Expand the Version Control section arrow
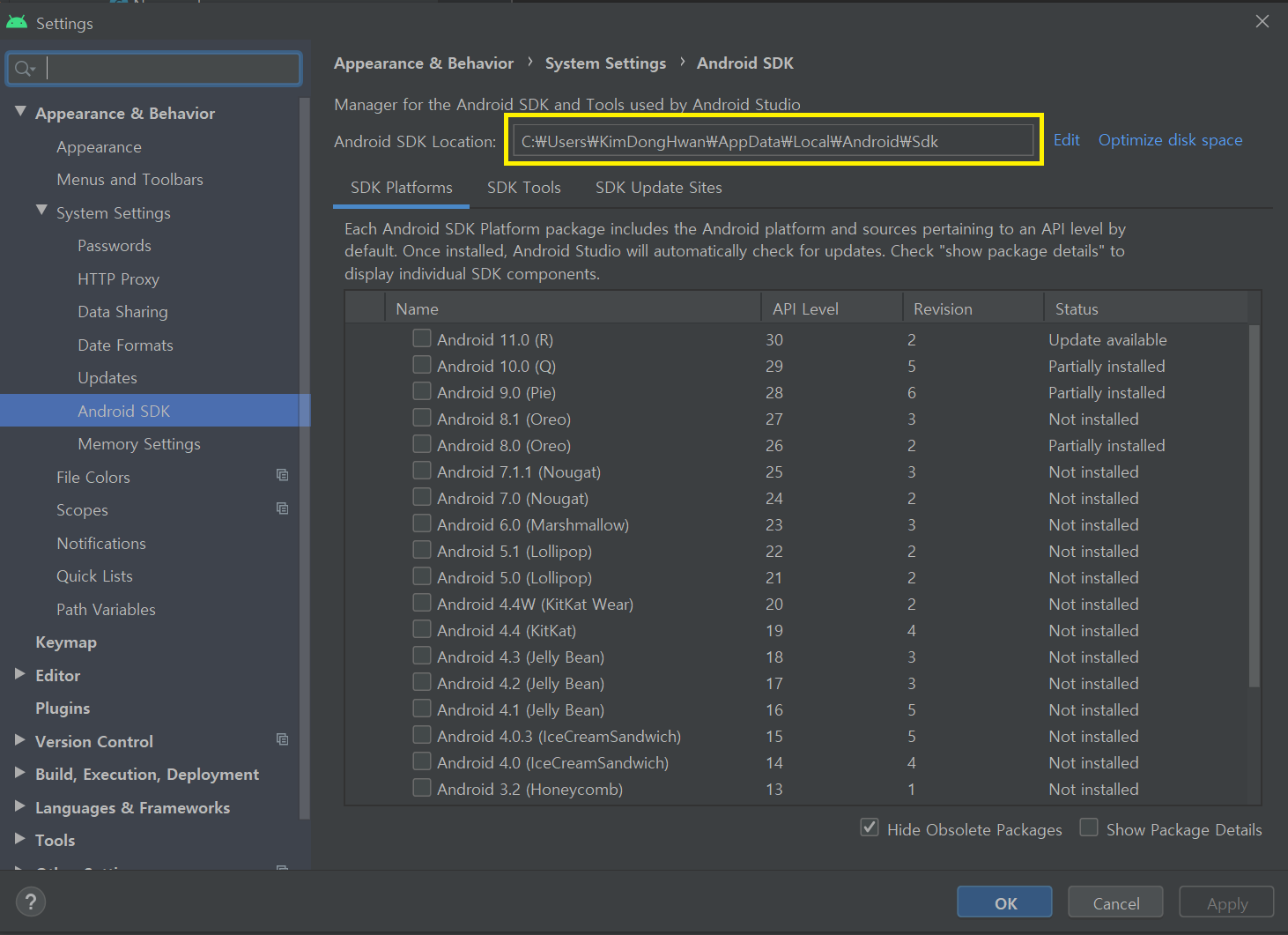The width and height of the screenshot is (1288, 935). (x=20, y=740)
